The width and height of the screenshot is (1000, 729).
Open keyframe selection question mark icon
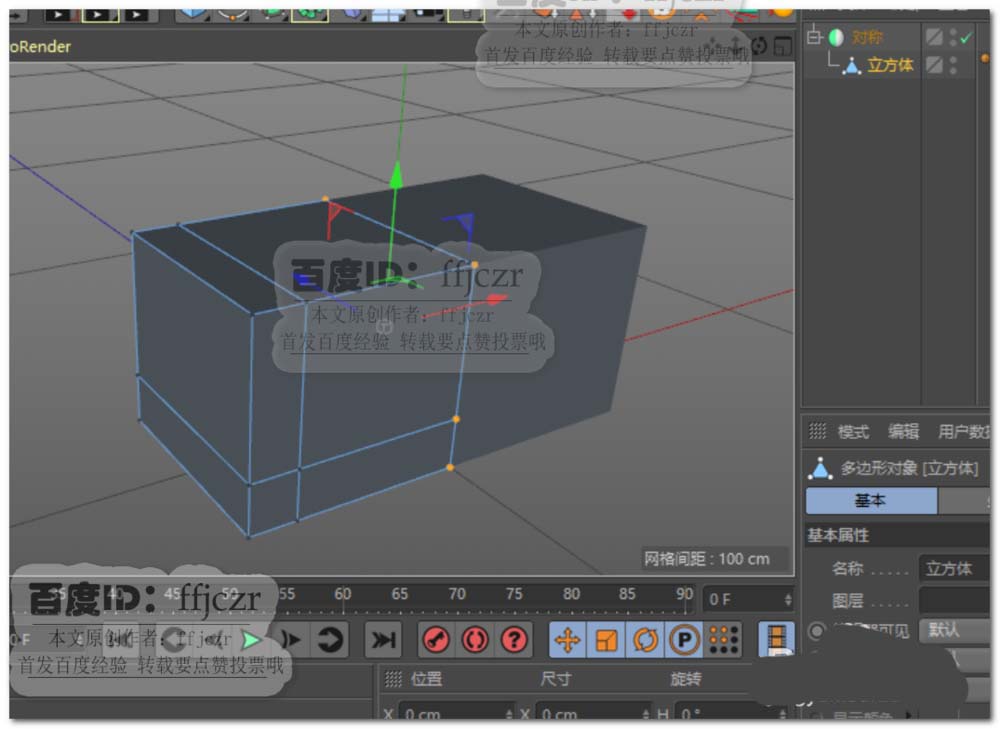click(514, 640)
